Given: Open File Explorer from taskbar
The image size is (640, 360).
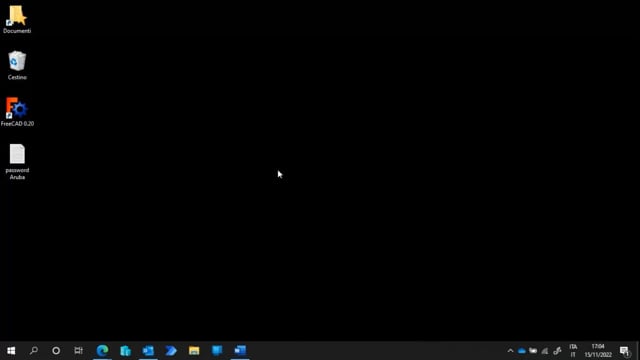Looking at the screenshot, I should click(194, 351).
